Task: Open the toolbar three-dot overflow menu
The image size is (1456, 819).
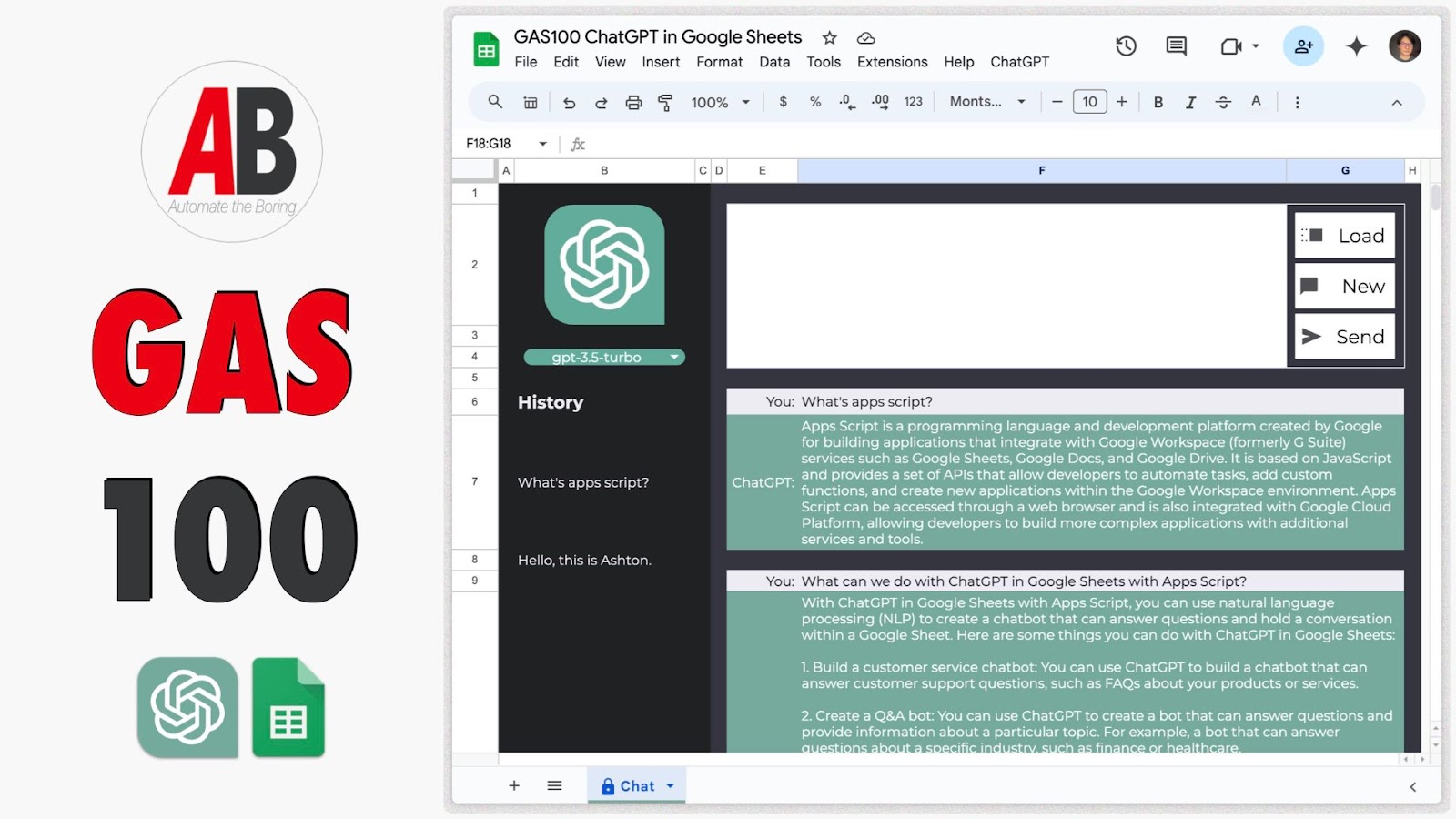Action: (x=1298, y=102)
